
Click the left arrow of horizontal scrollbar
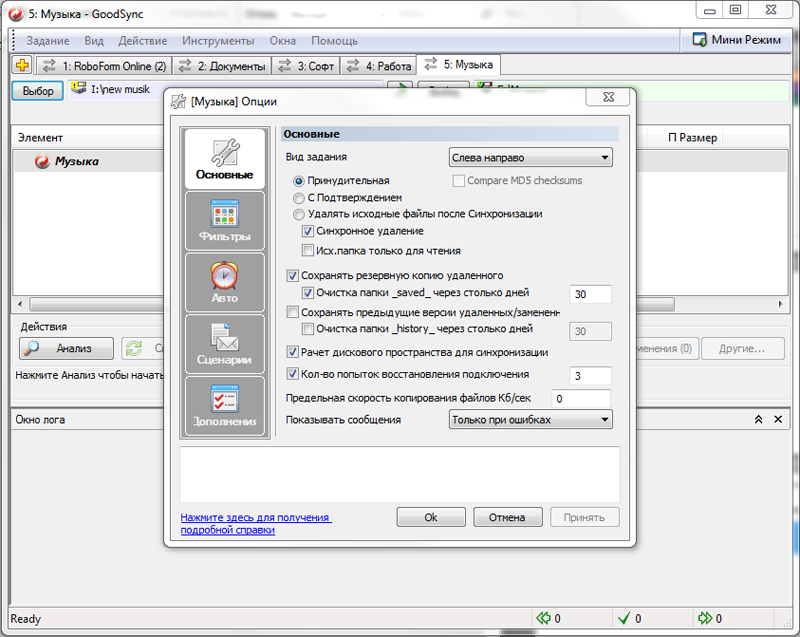pyautogui.click(x=20, y=304)
